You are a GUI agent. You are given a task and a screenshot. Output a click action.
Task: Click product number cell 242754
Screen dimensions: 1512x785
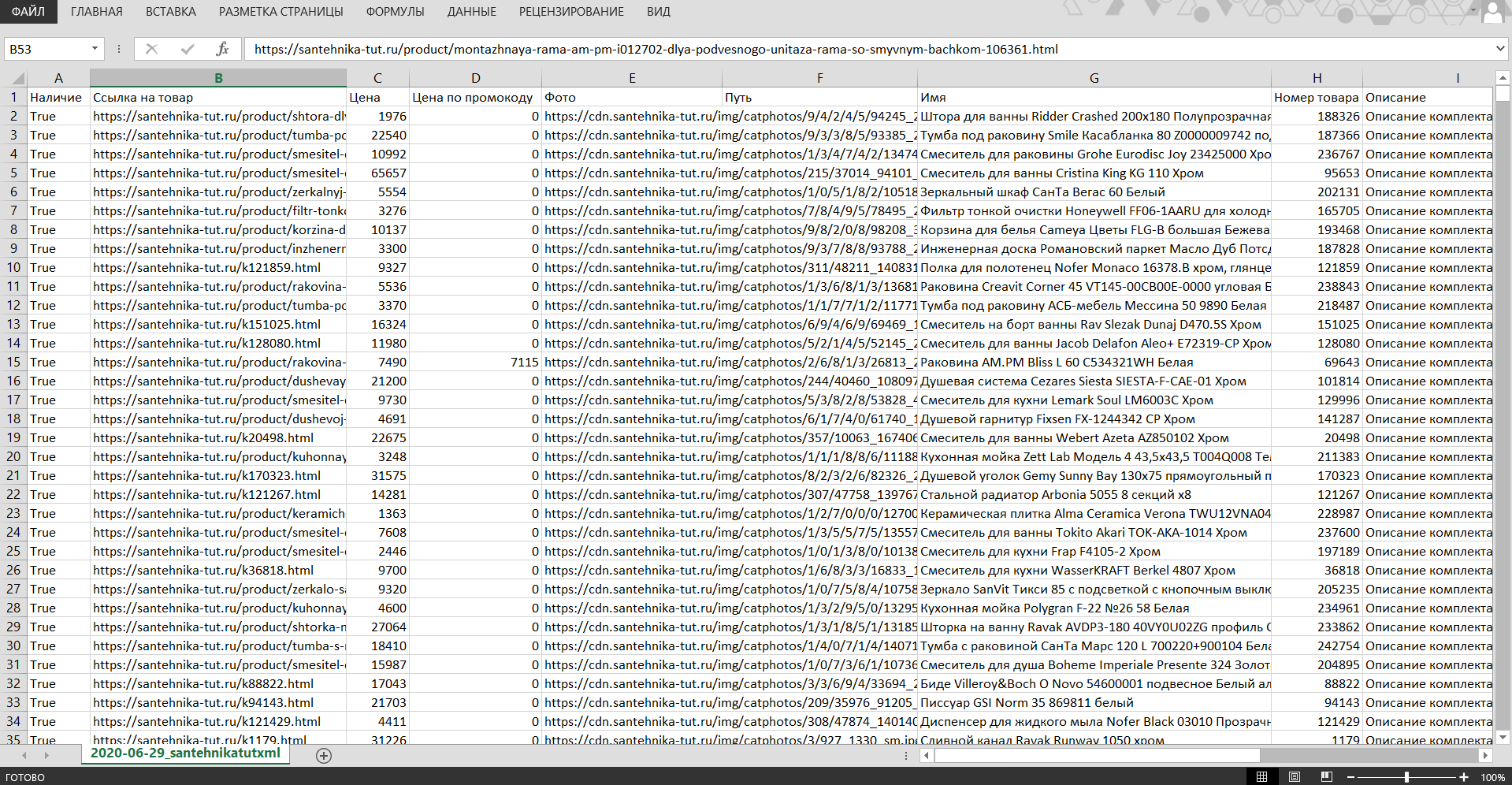1317,645
